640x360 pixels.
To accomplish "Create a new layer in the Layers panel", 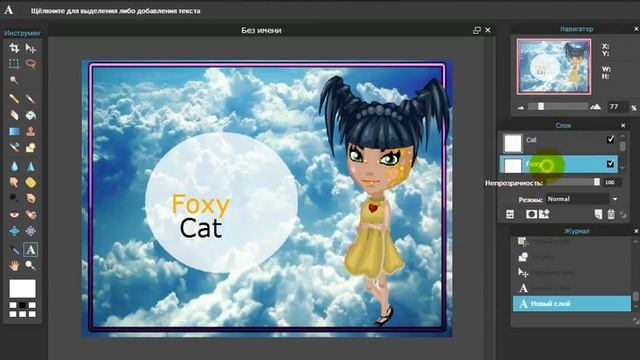I will click(x=598, y=214).
